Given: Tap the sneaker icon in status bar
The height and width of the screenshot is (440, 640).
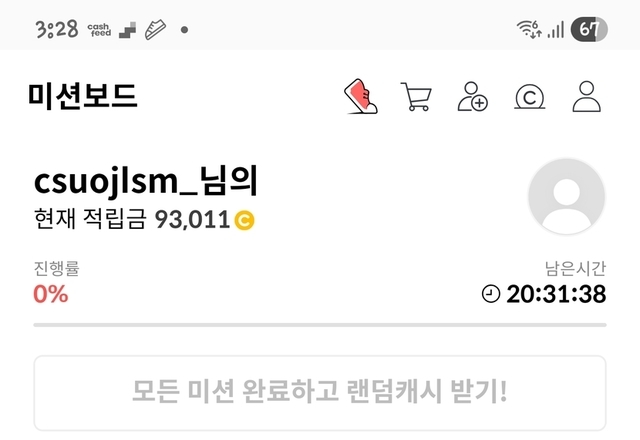Looking at the screenshot, I should 155,30.
